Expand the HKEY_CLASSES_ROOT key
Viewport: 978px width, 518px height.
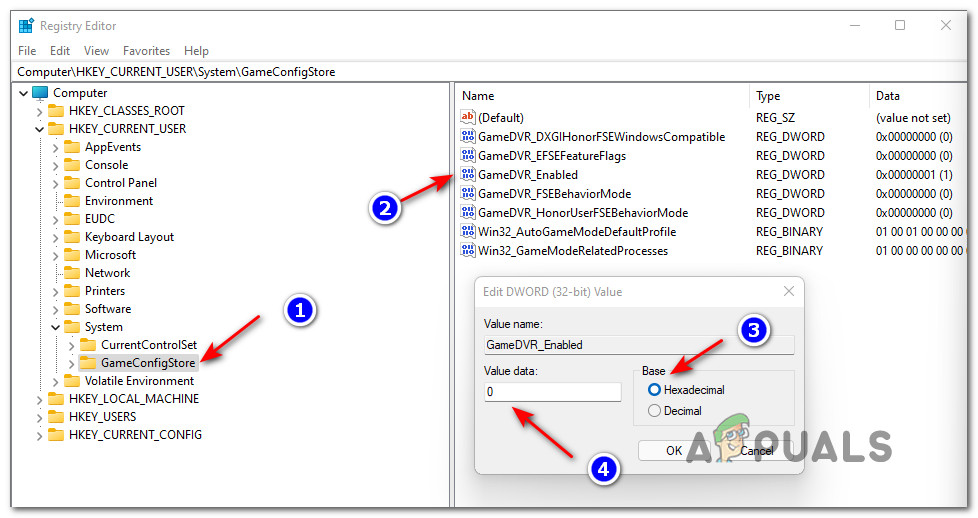[39, 112]
